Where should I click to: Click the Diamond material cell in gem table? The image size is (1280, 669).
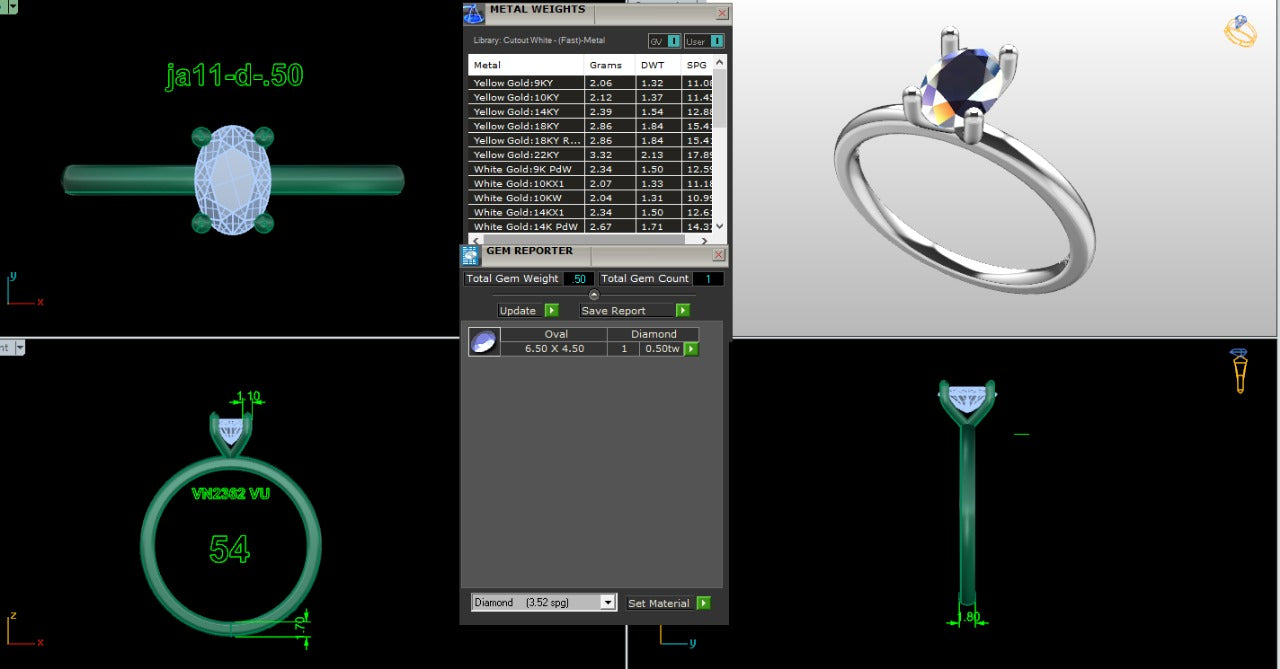(654, 334)
